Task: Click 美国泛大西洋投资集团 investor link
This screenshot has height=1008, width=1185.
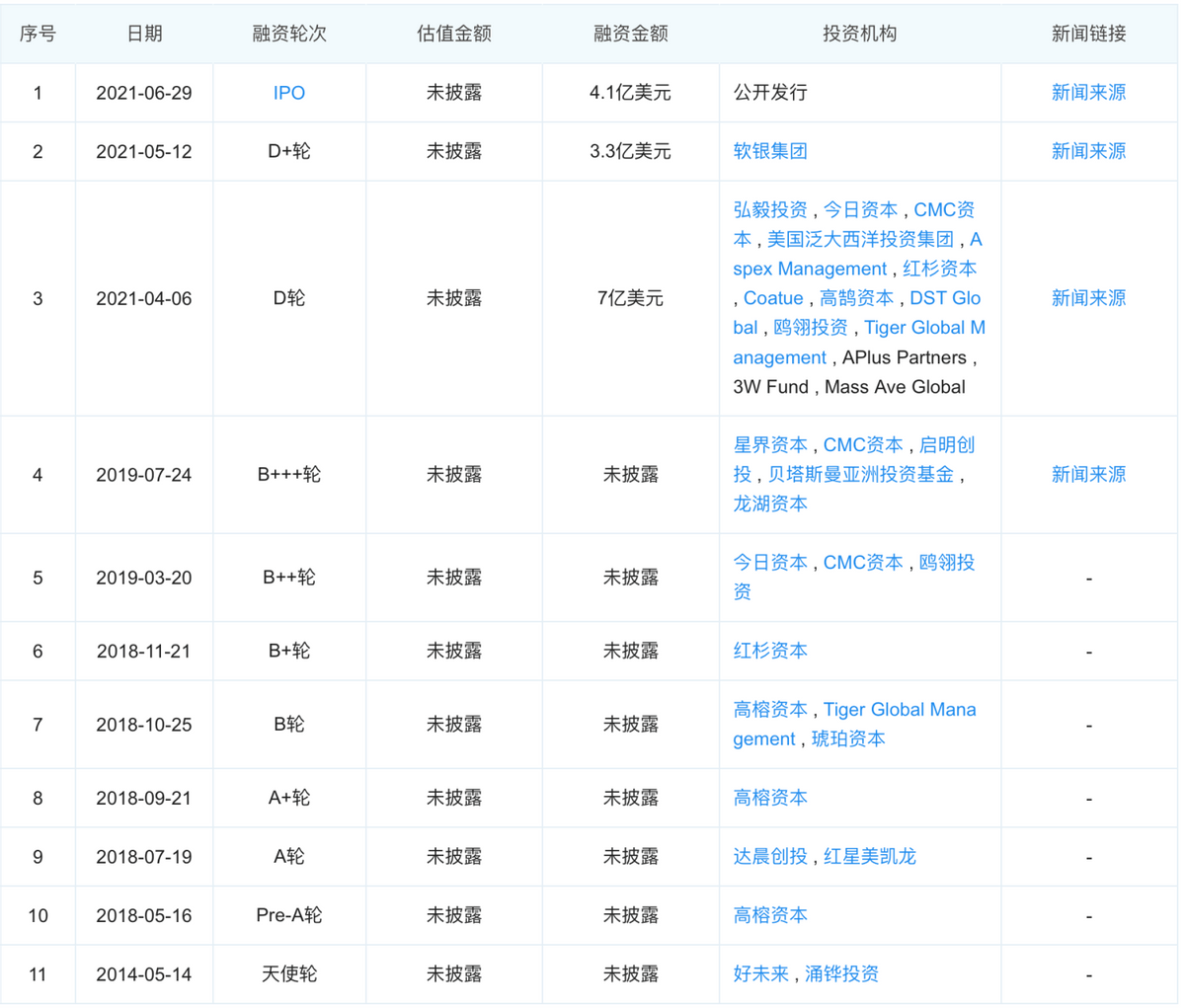Action: pos(860,239)
